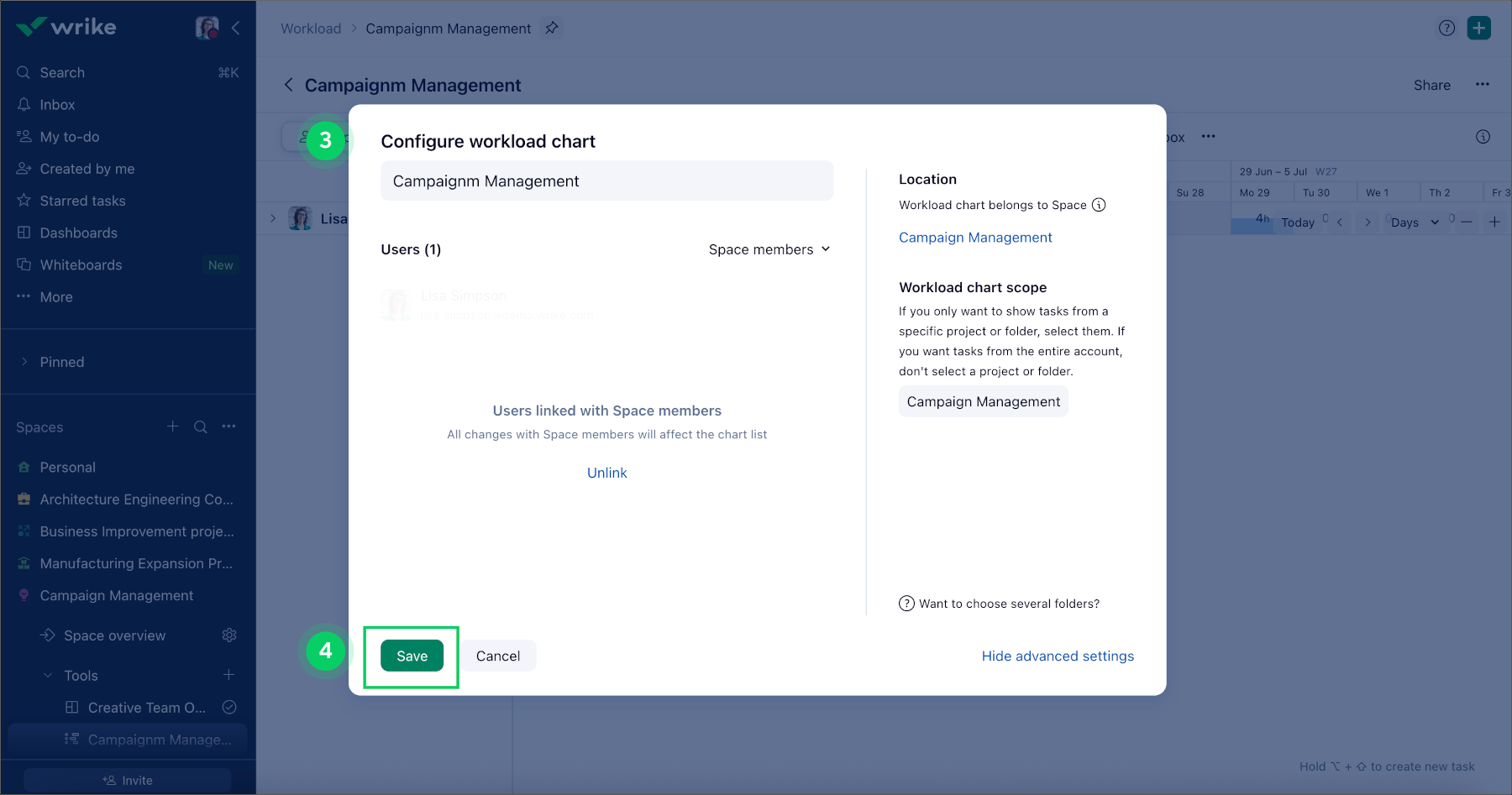Screen dimensions: 1512x795
Task: Open the toolbar ellipsis menu behind the dialog
Action: [1208, 136]
